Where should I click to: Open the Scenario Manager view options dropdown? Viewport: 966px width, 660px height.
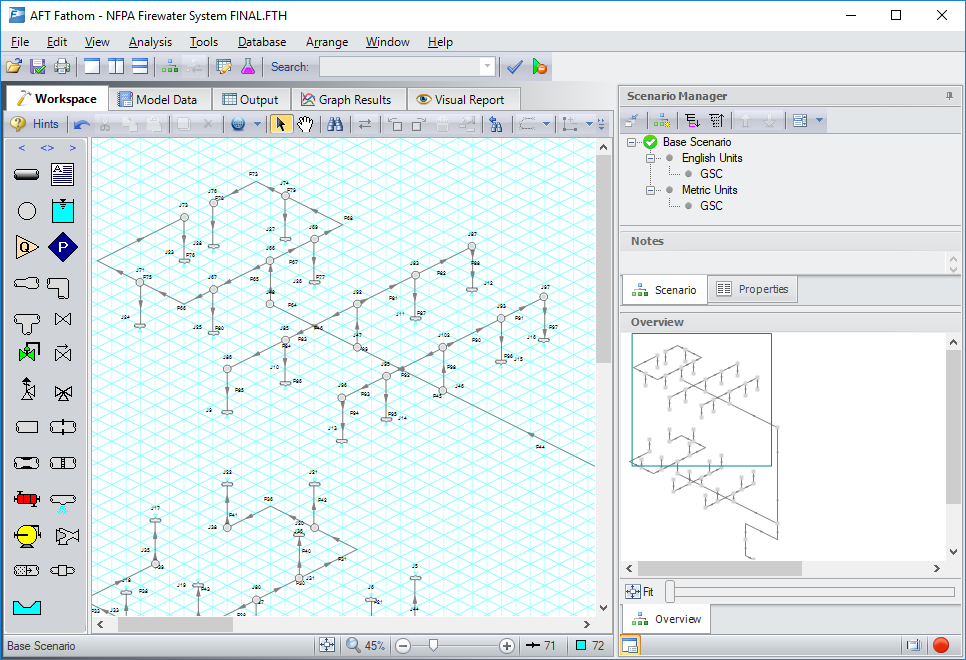[819, 120]
